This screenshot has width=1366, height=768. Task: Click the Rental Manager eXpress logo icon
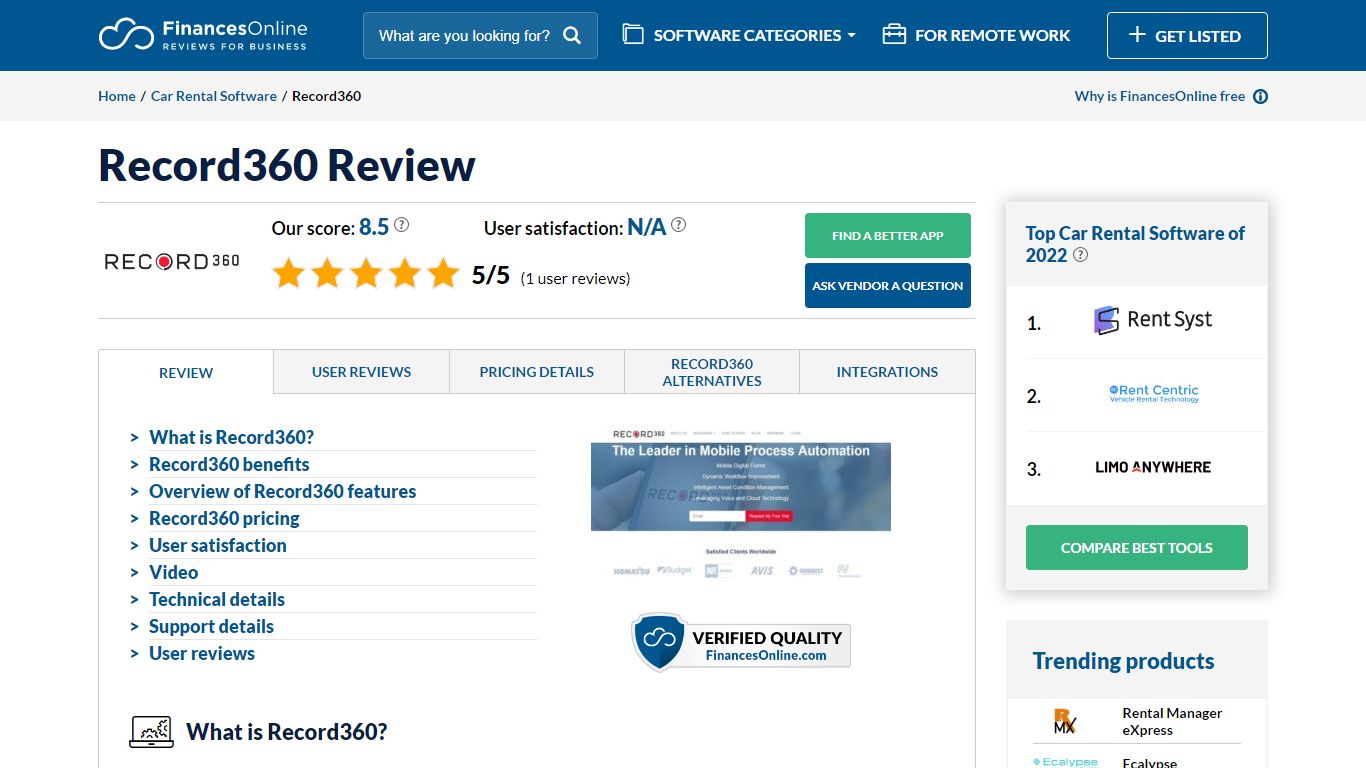pyautogui.click(x=1064, y=721)
